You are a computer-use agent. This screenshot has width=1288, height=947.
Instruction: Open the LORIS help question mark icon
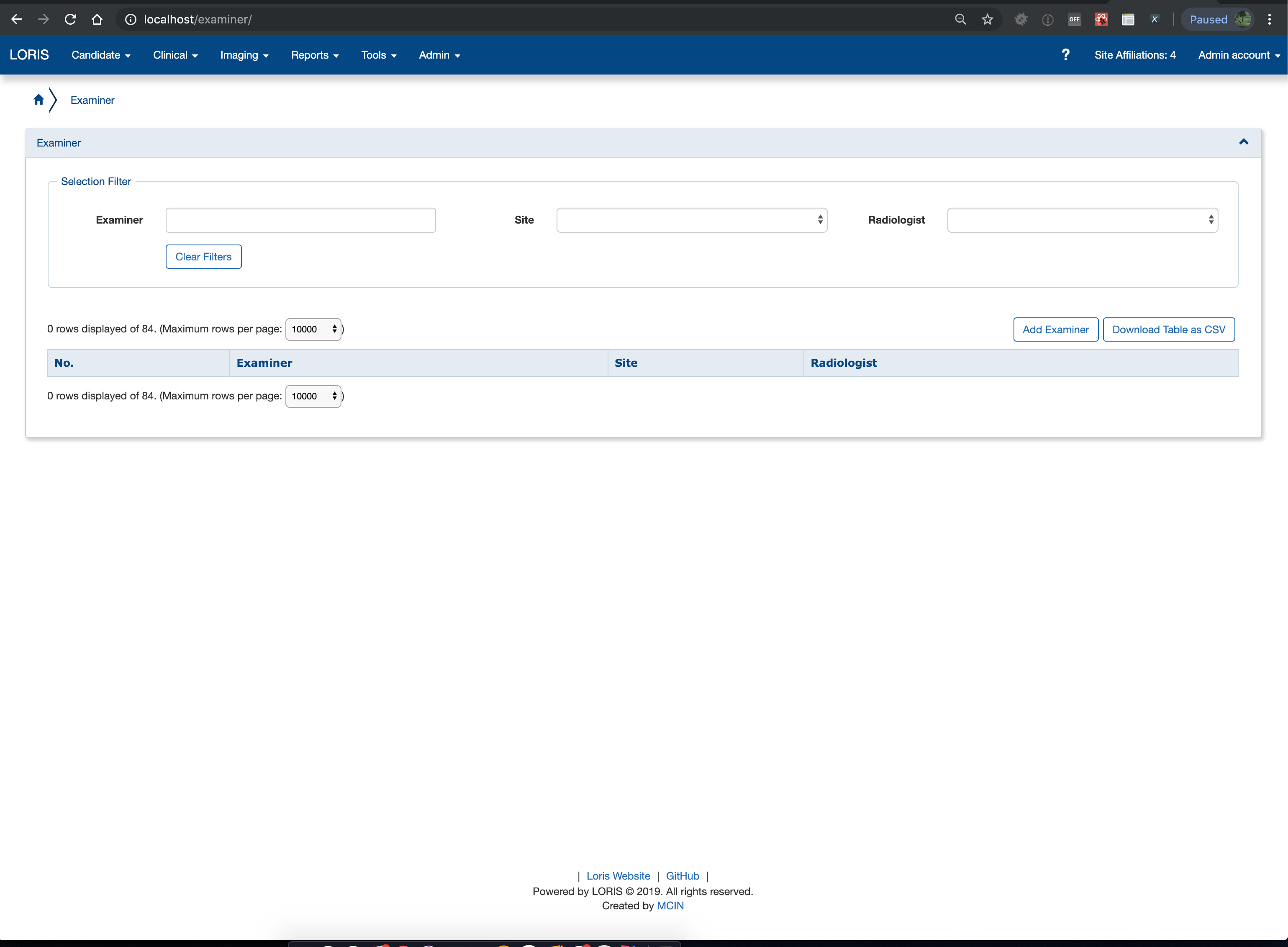1066,54
